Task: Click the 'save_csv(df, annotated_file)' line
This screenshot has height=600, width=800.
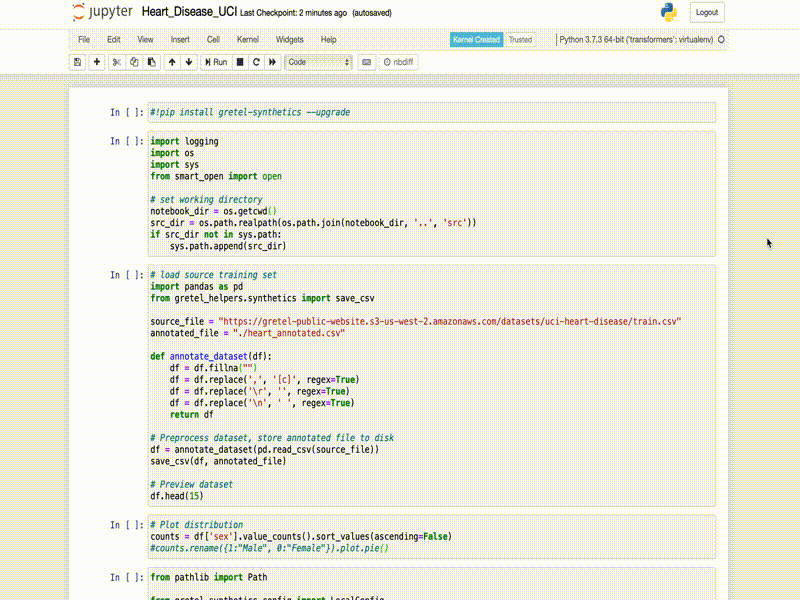Action: (x=218, y=461)
